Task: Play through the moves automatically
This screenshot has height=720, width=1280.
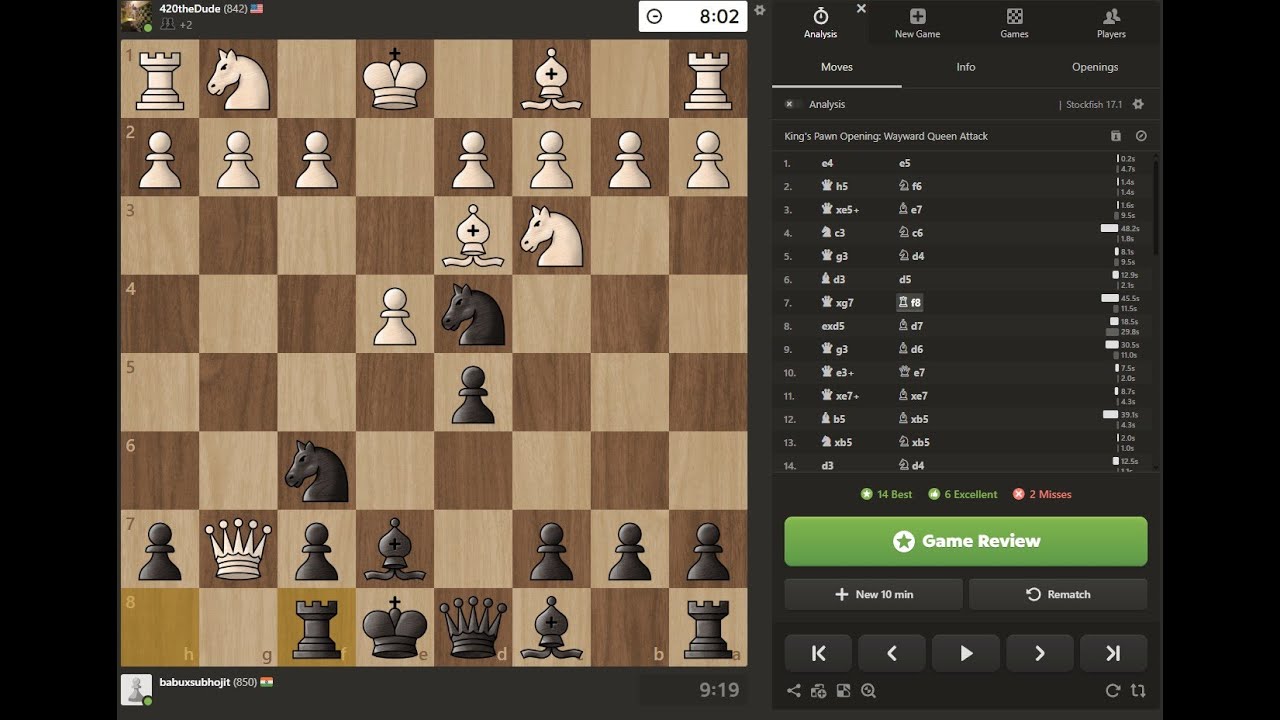Action: click(x=966, y=653)
